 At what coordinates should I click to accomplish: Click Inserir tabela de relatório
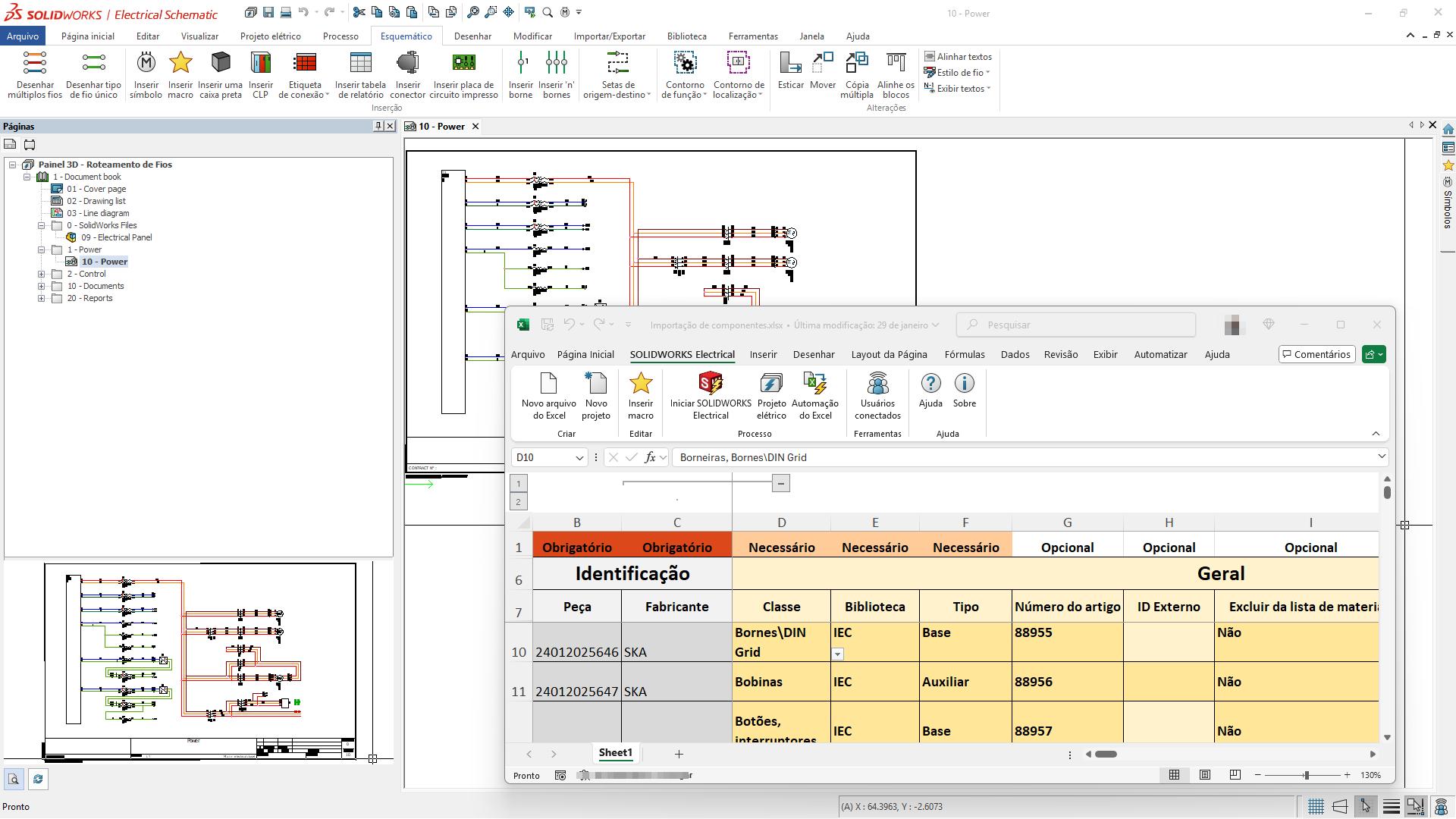[x=360, y=74]
